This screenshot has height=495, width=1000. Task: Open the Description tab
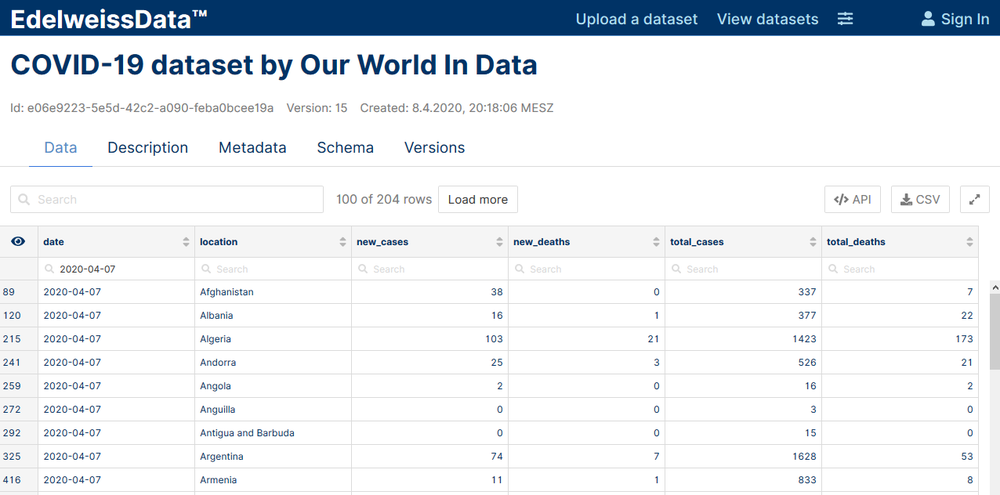coord(148,148)
